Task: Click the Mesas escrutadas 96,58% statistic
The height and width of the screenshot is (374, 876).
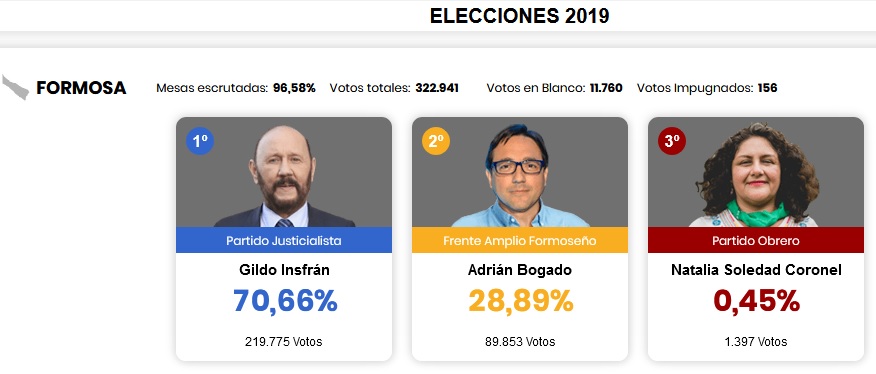Action: click(236, 88)
